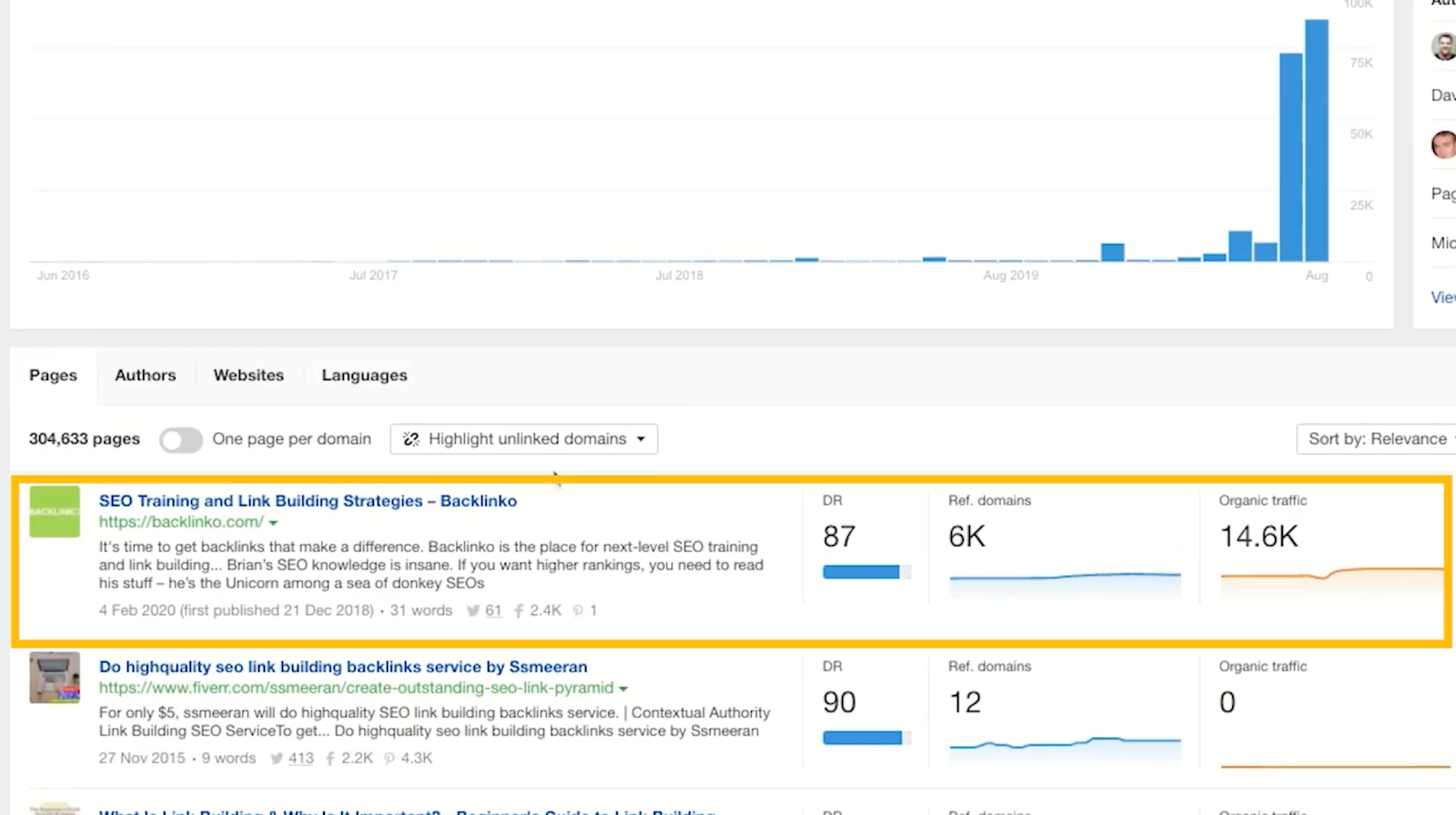Click the Facebook icon beside 2.4K

click(519, 611)
